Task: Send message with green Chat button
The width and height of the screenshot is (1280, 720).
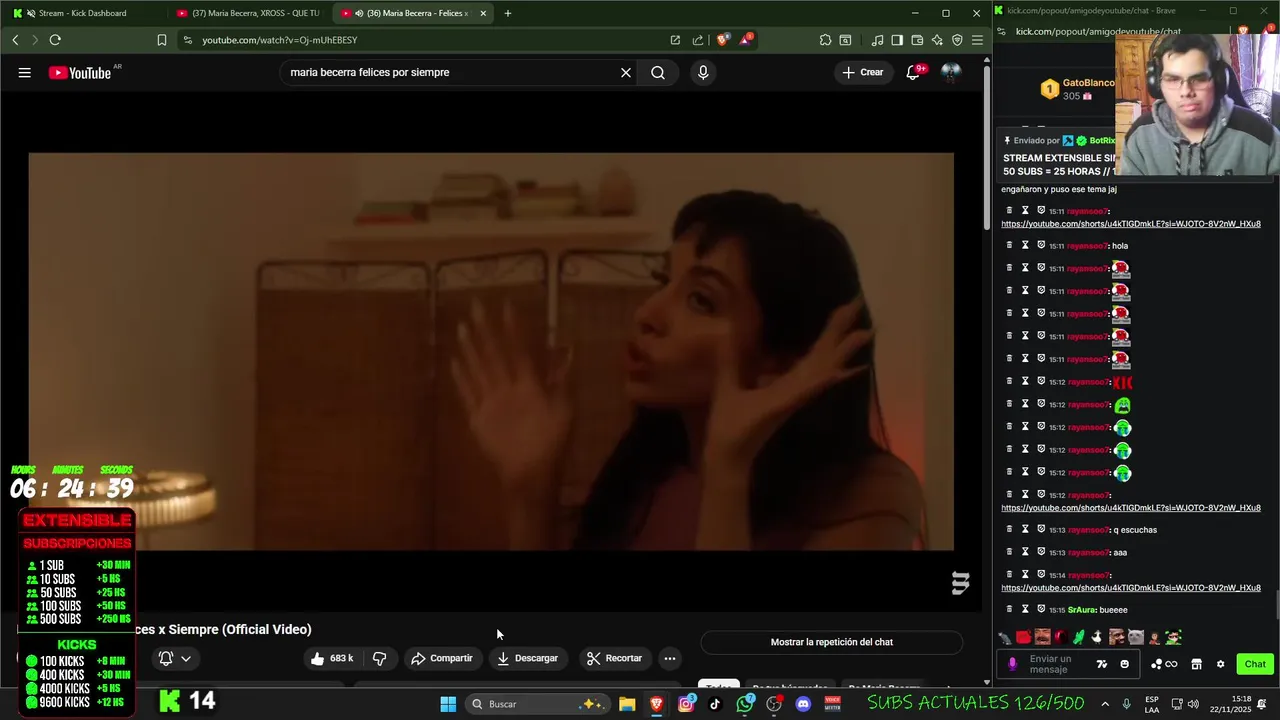Action: (1255, 664)
